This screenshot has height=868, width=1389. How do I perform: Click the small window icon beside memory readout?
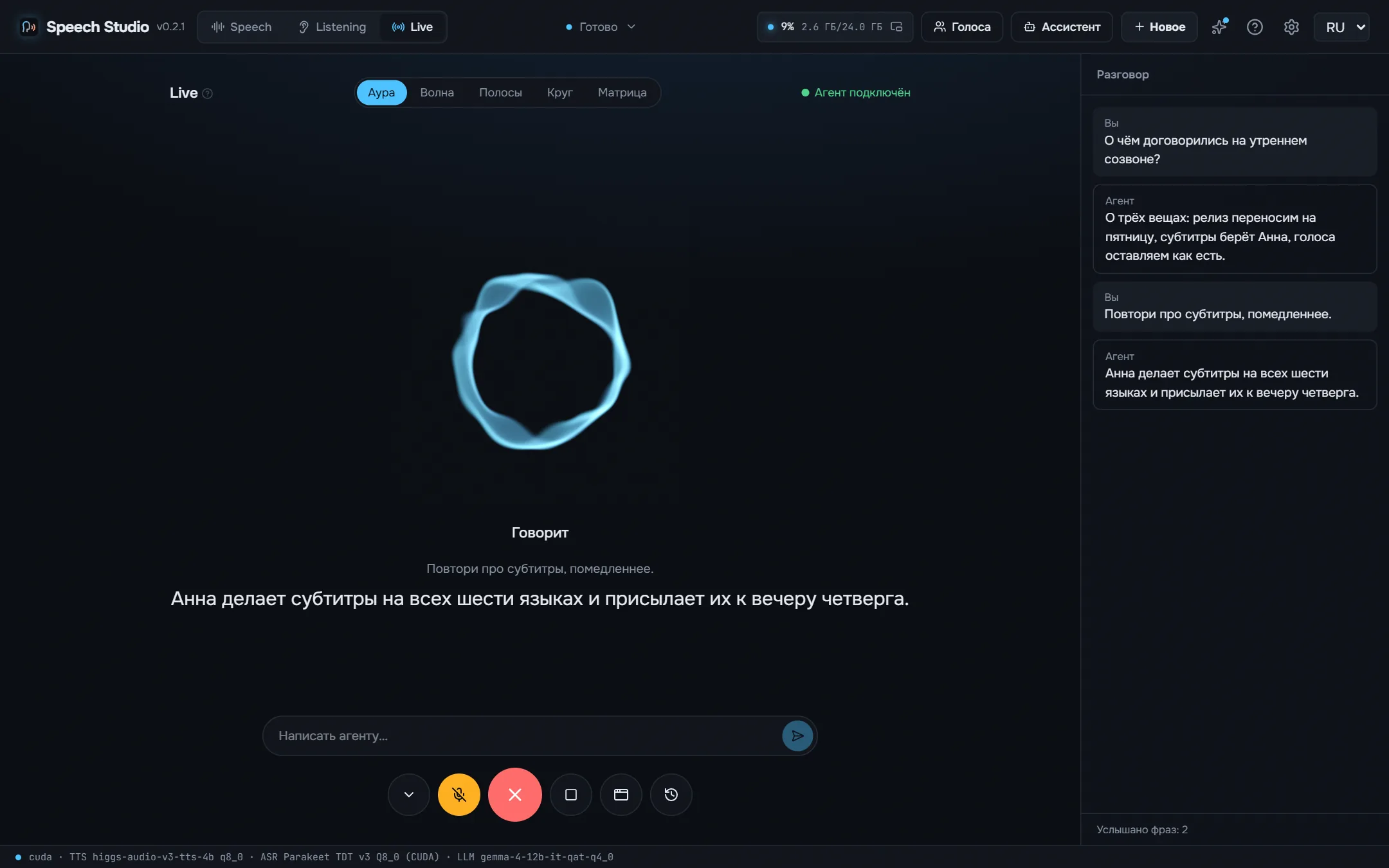[896, 27]
